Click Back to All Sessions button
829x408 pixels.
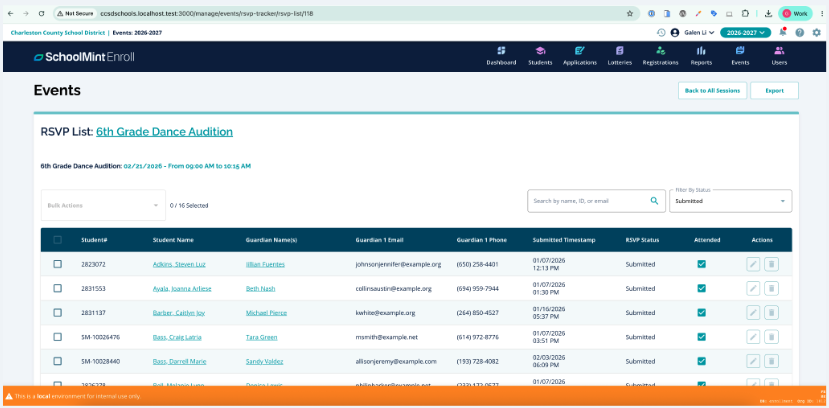click(712, 90)
